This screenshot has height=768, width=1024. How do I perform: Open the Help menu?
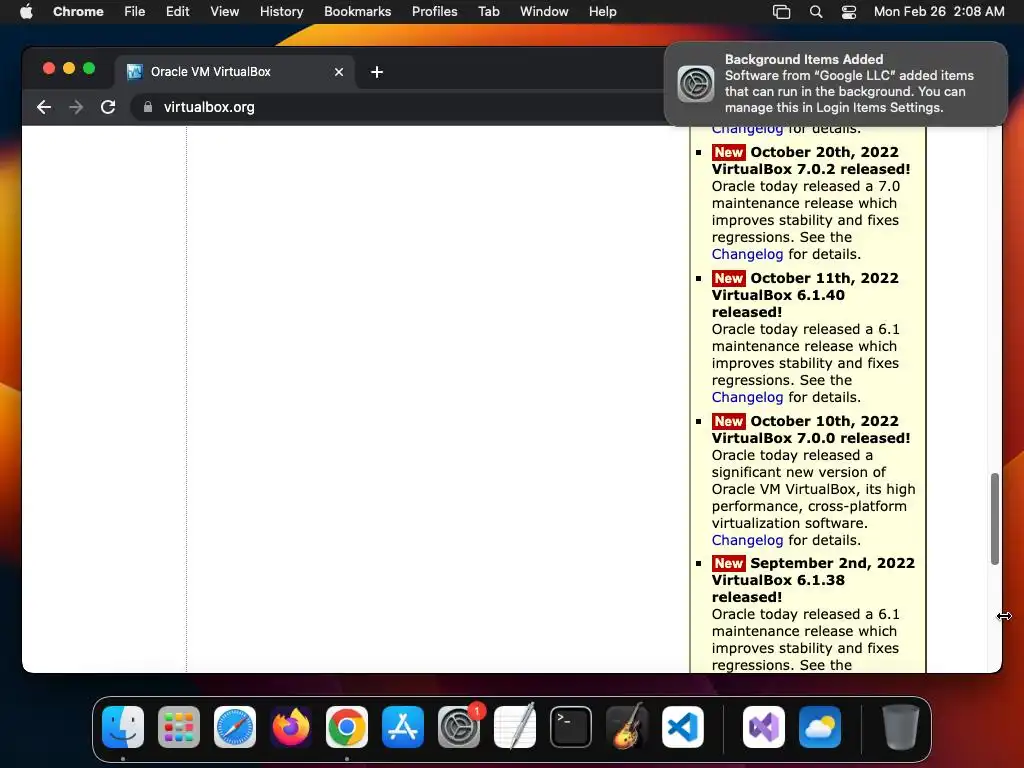(x=602, y=11)
